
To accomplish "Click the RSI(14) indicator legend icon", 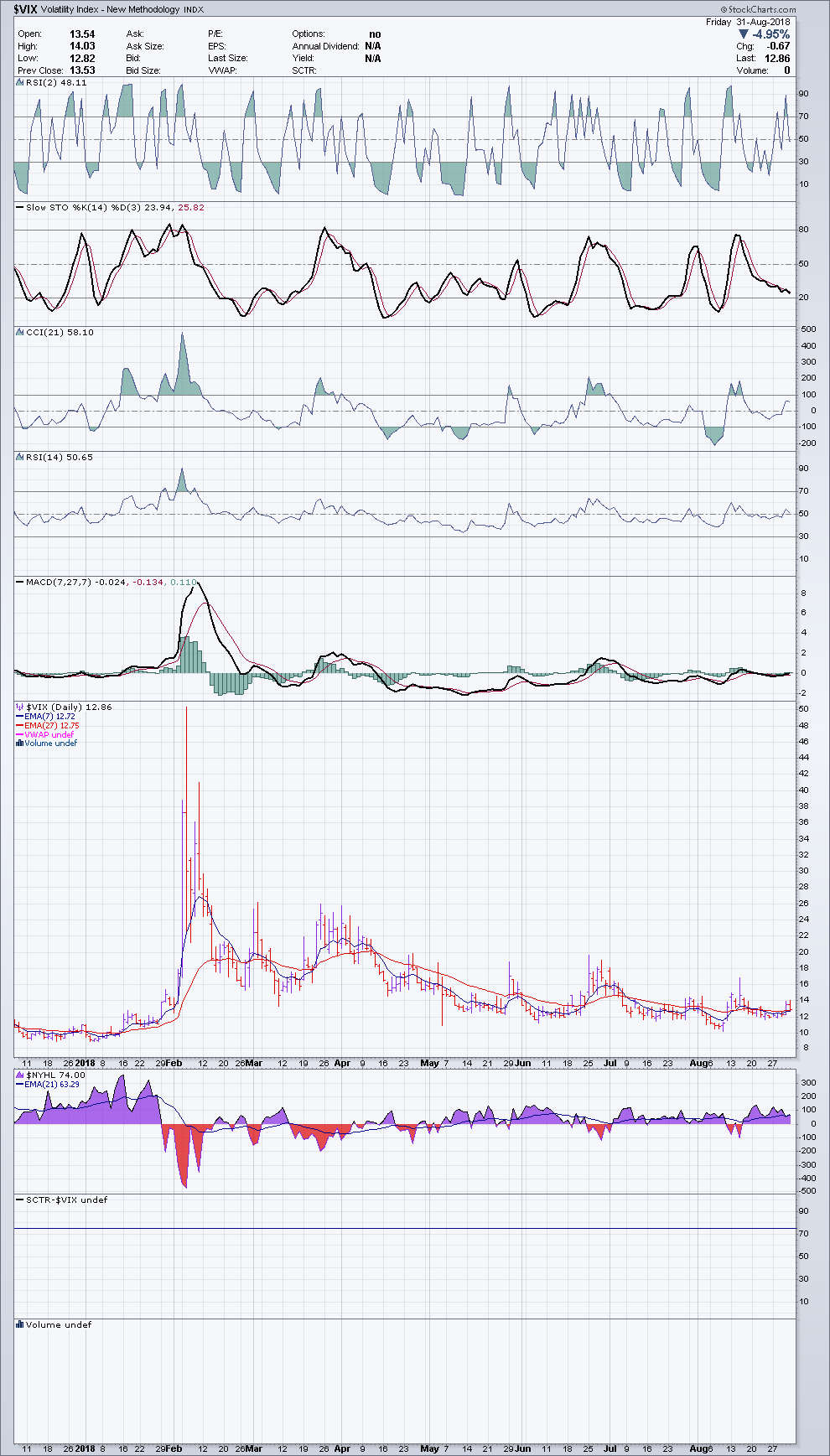I will point(20,458).
